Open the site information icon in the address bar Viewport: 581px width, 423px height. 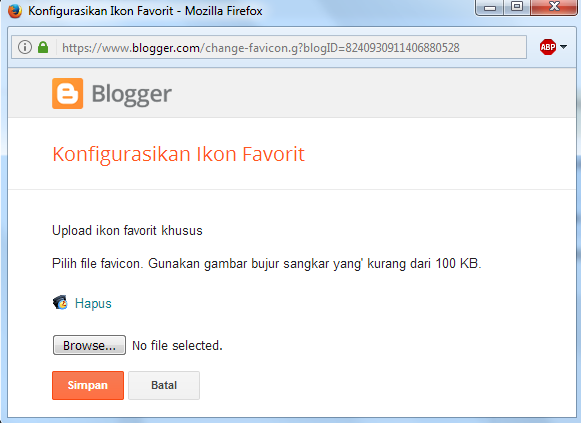(x=25, y=47)
